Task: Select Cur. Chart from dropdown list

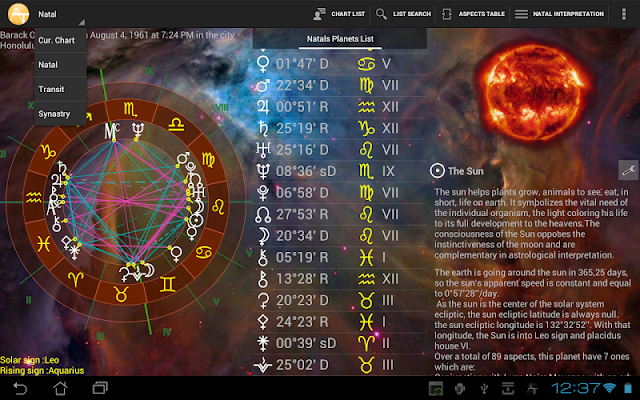Action: pyautogui.click(x=60, y=40)
